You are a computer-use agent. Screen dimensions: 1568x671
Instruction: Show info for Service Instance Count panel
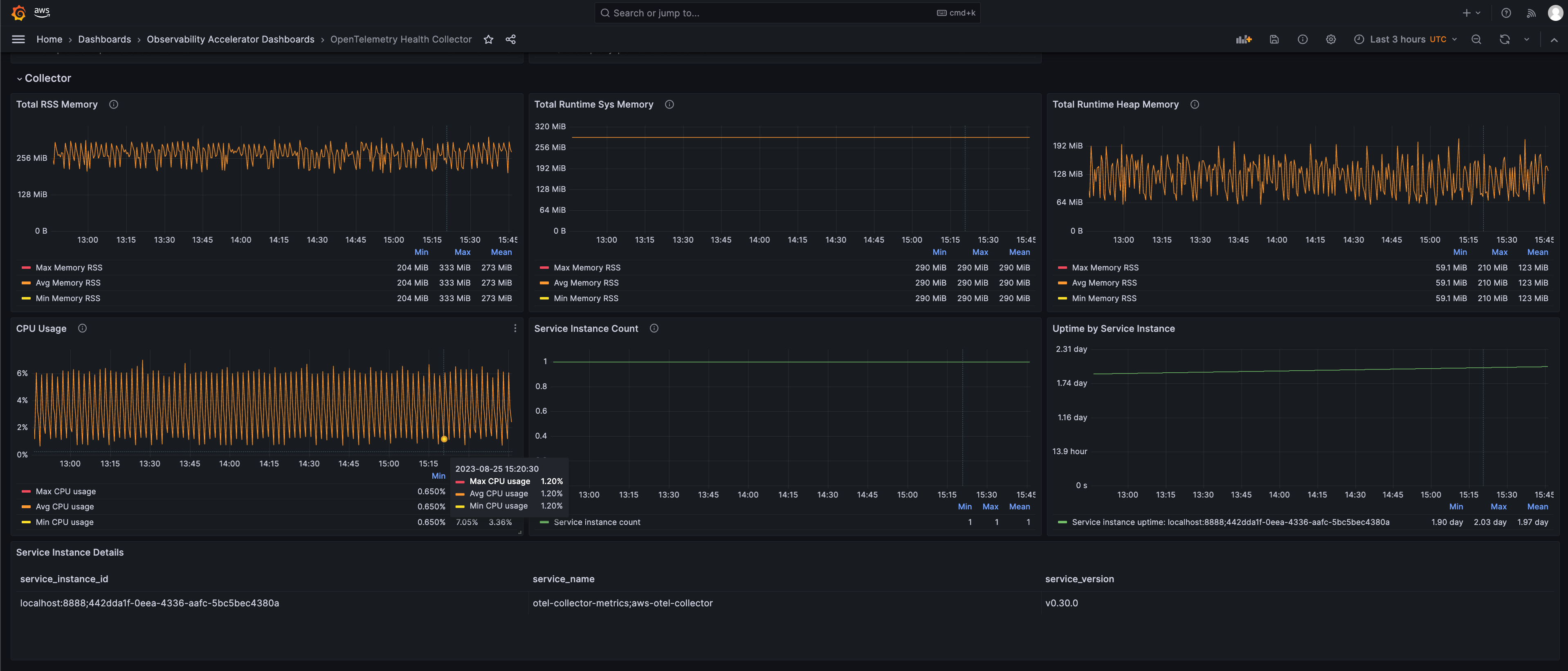[x=654, y=328]
